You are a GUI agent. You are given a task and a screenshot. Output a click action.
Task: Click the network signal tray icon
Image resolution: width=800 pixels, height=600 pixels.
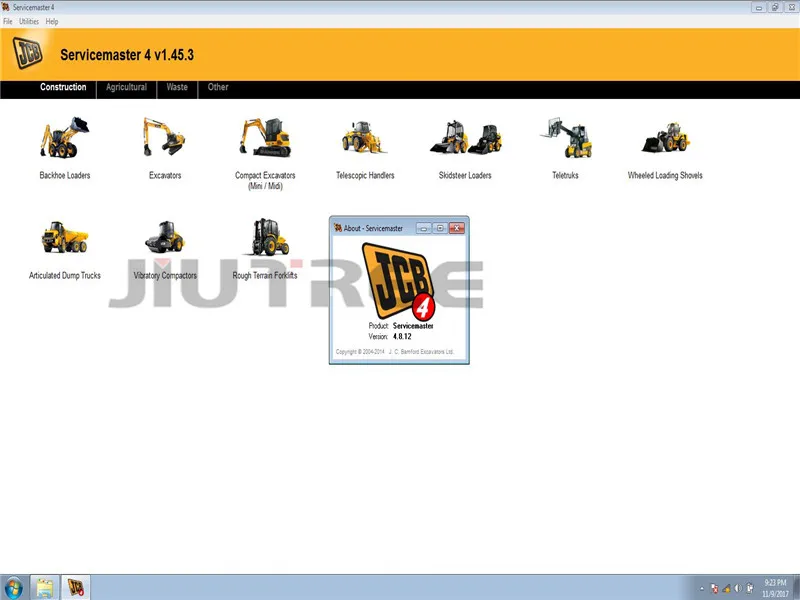(726, 588)
